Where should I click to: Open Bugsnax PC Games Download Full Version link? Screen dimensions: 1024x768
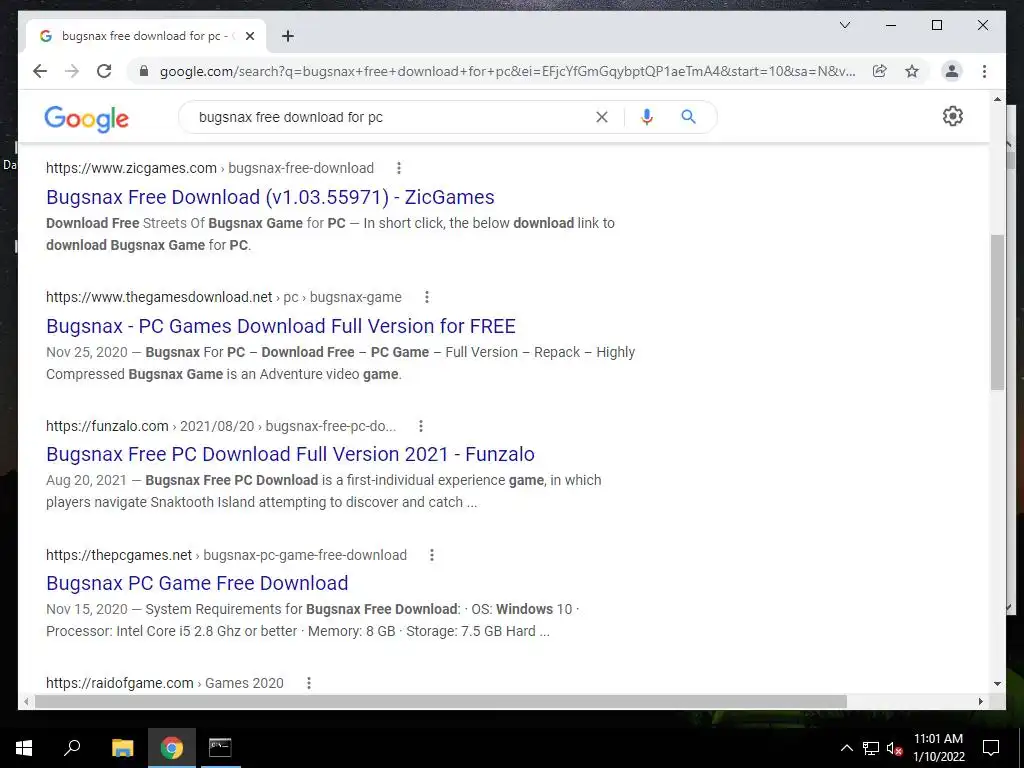point(281,326)
